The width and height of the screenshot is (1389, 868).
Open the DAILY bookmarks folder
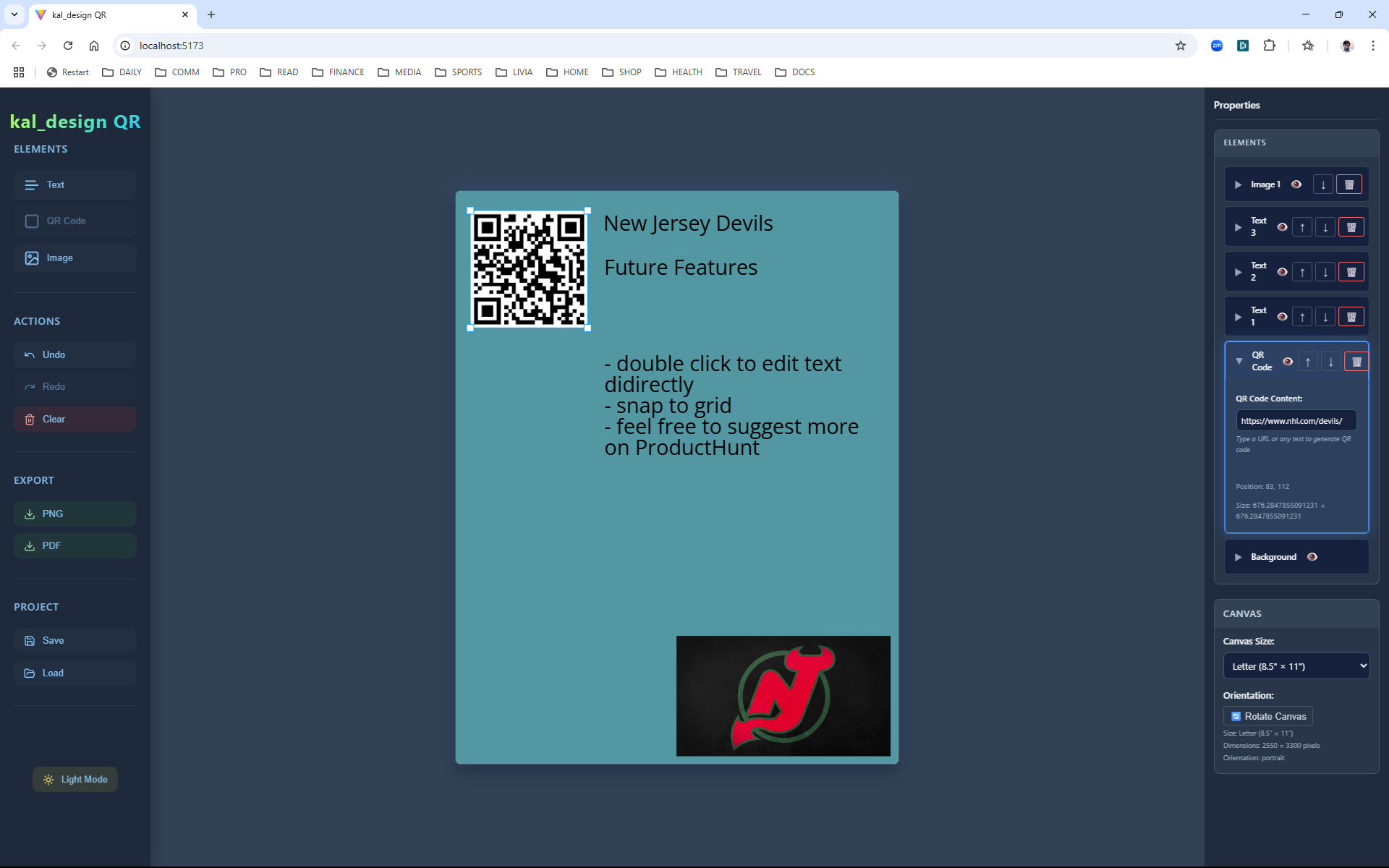click(122, 72)
